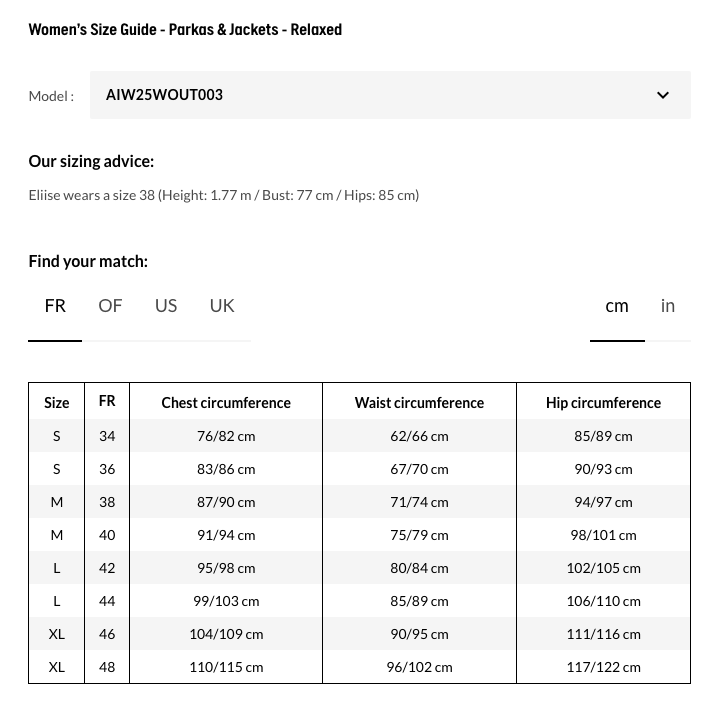Select the US size tab
The height and width of the screenshot is (713, 705).
point(166,306)
